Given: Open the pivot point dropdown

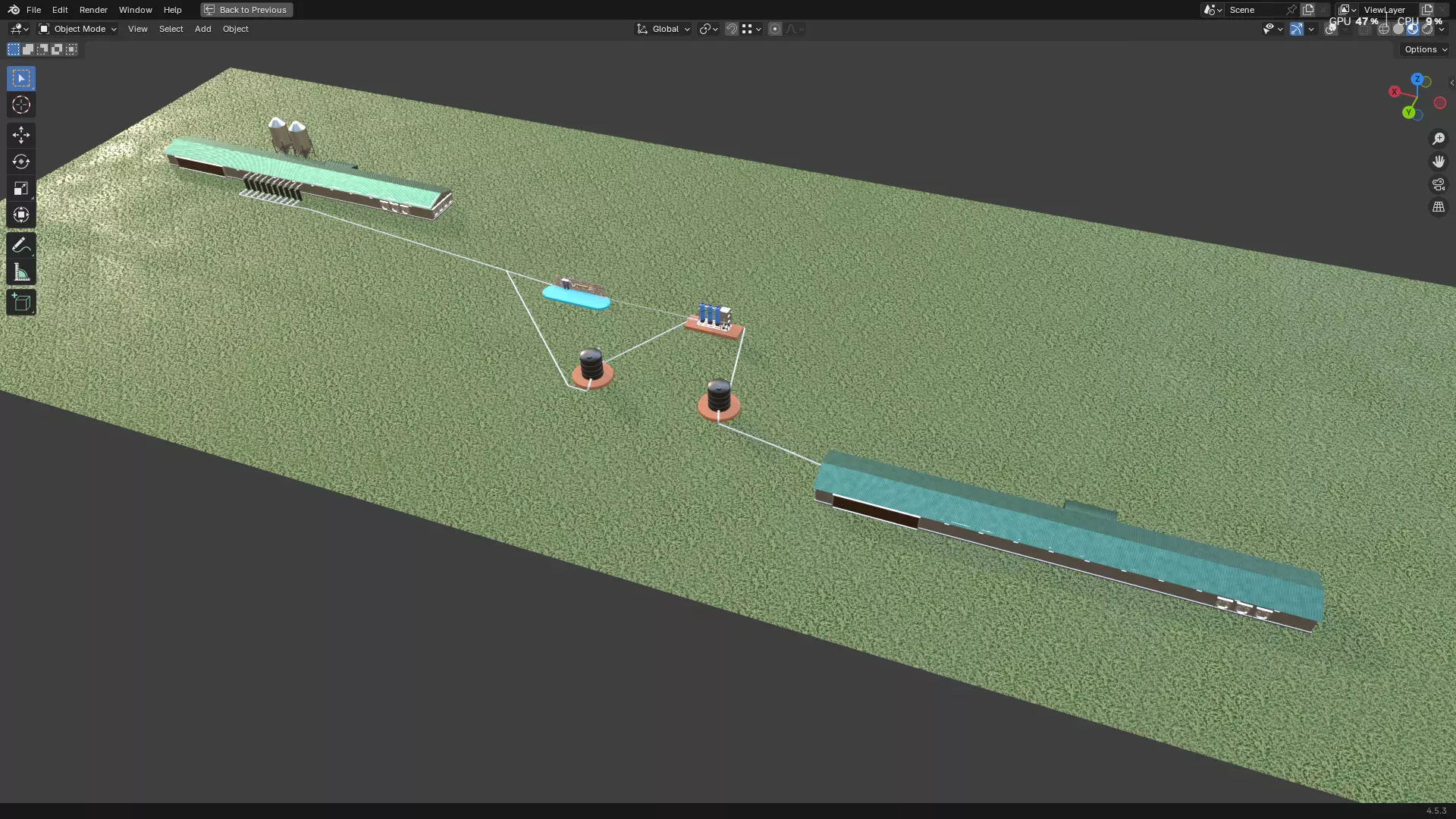Looking at the screenshot, I should click(708, 29).
